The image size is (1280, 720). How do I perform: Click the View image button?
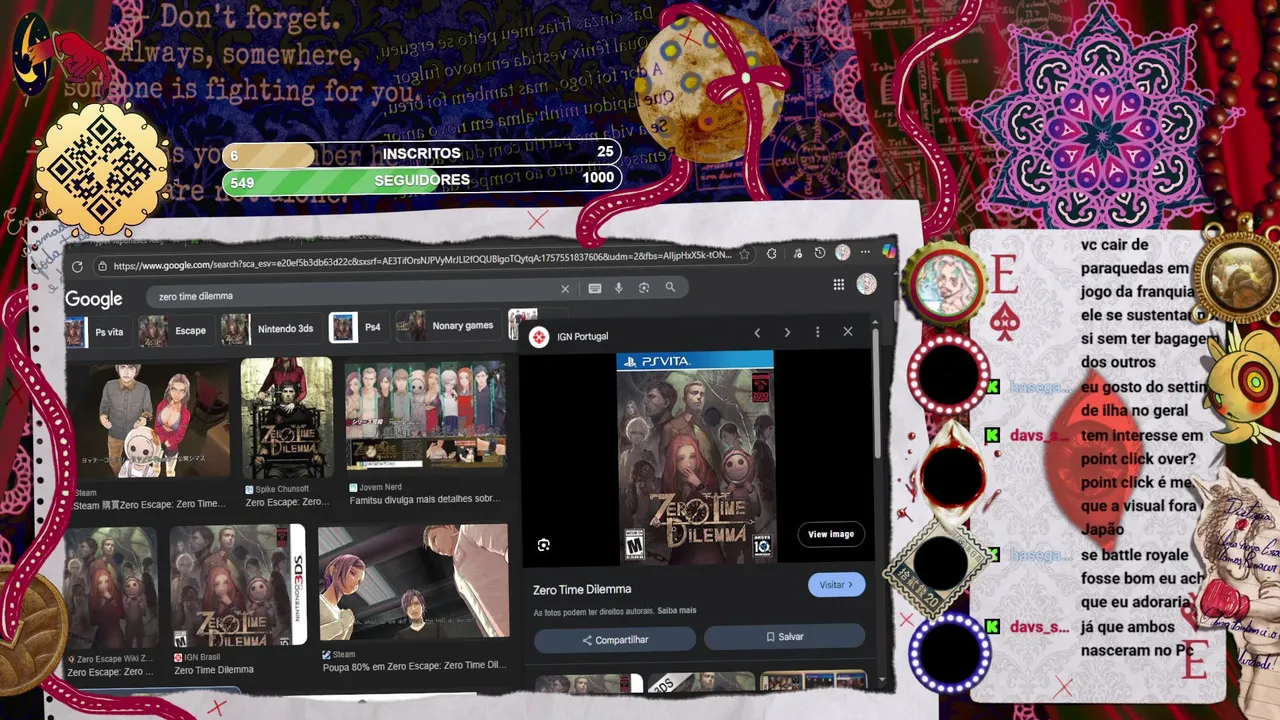coord(831,534)
